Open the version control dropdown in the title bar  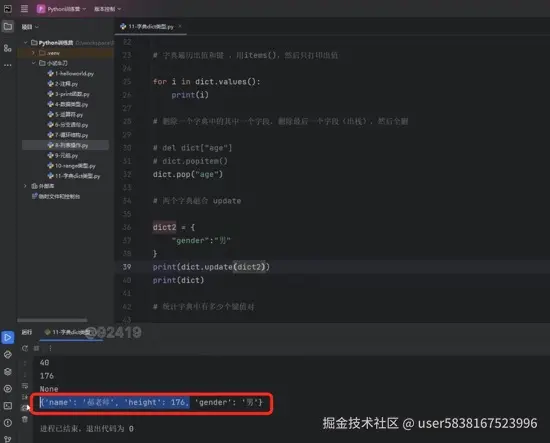tap(107, 9)
